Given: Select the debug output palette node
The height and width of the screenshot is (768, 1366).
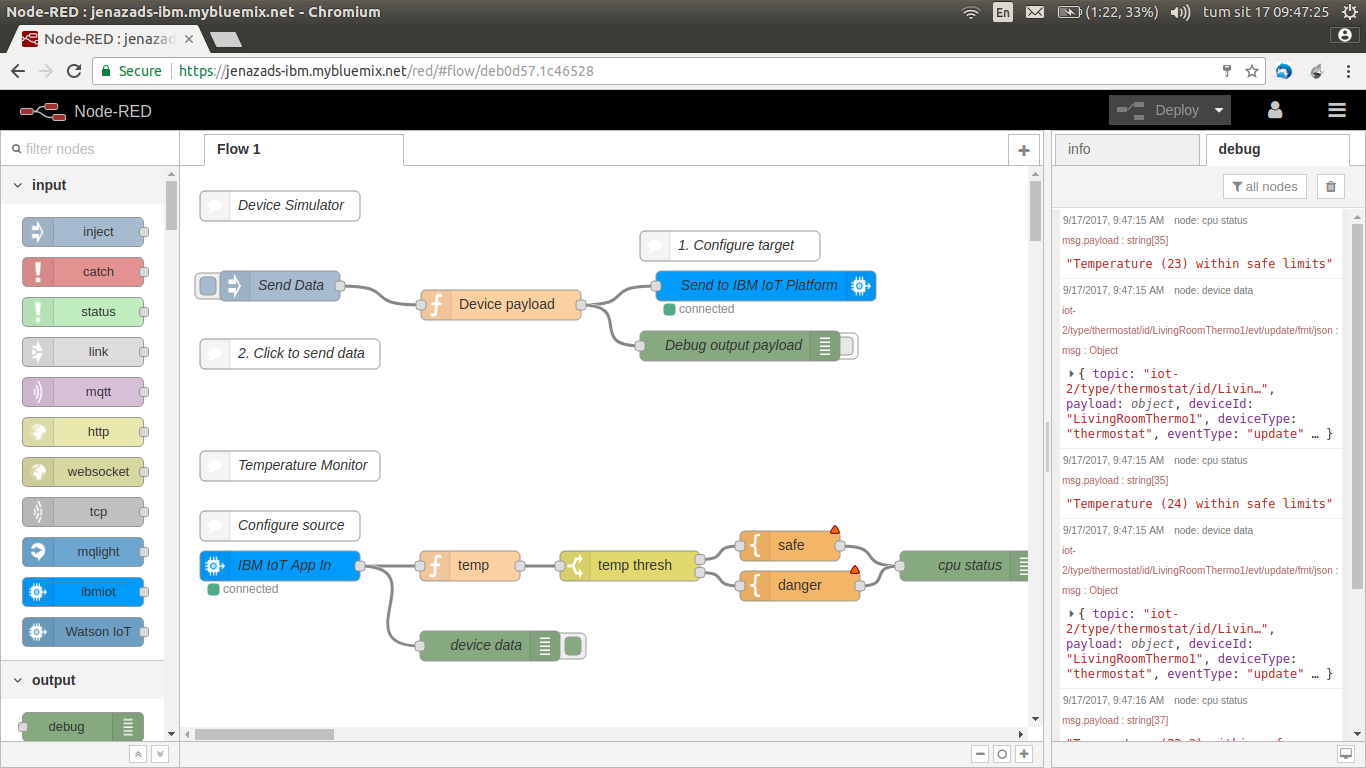Looking at the screenshot, I should 83,727.
